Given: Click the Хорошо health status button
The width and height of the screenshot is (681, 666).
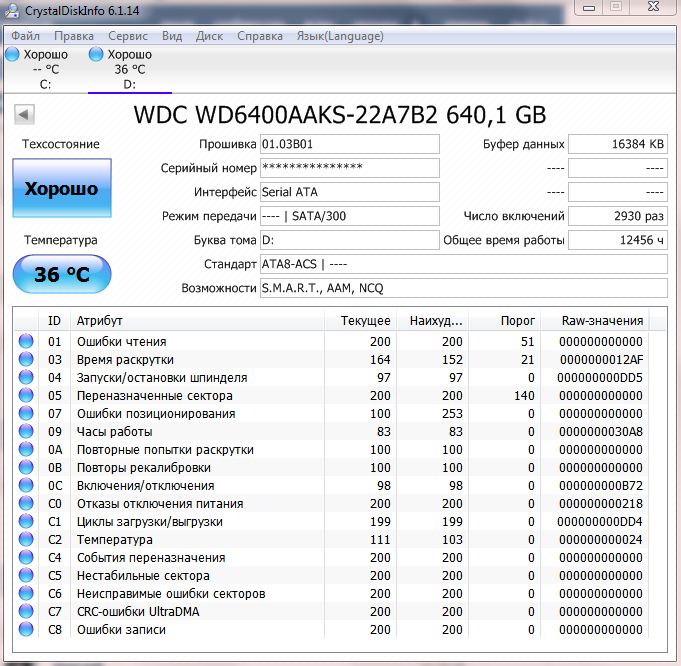Looking at the screenshot, I should 62,188.
